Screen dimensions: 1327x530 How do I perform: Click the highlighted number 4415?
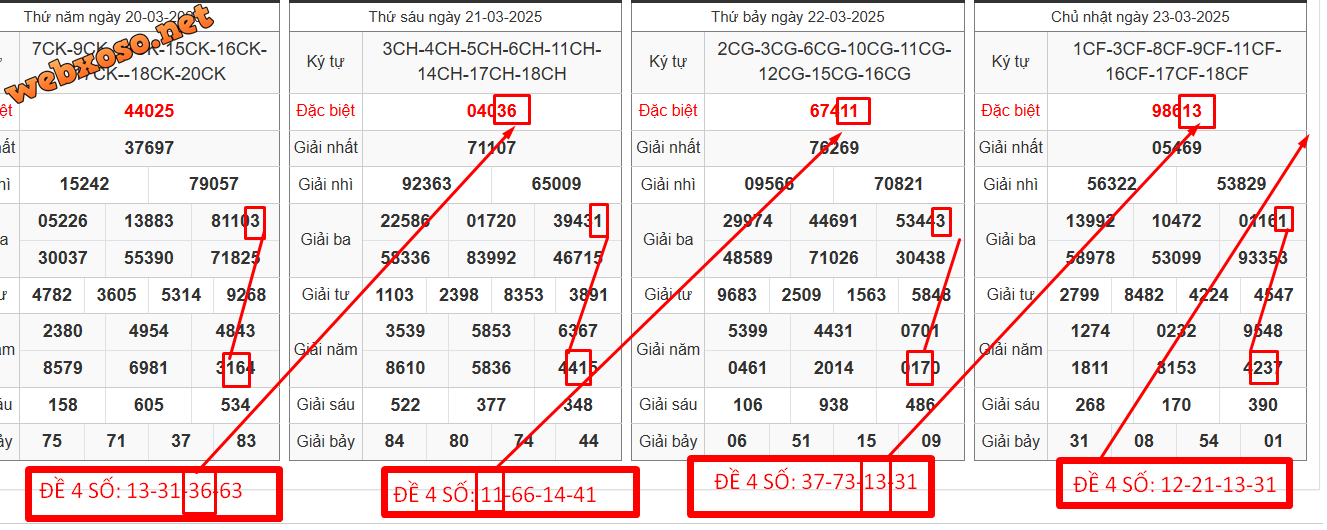pos(578,368)
